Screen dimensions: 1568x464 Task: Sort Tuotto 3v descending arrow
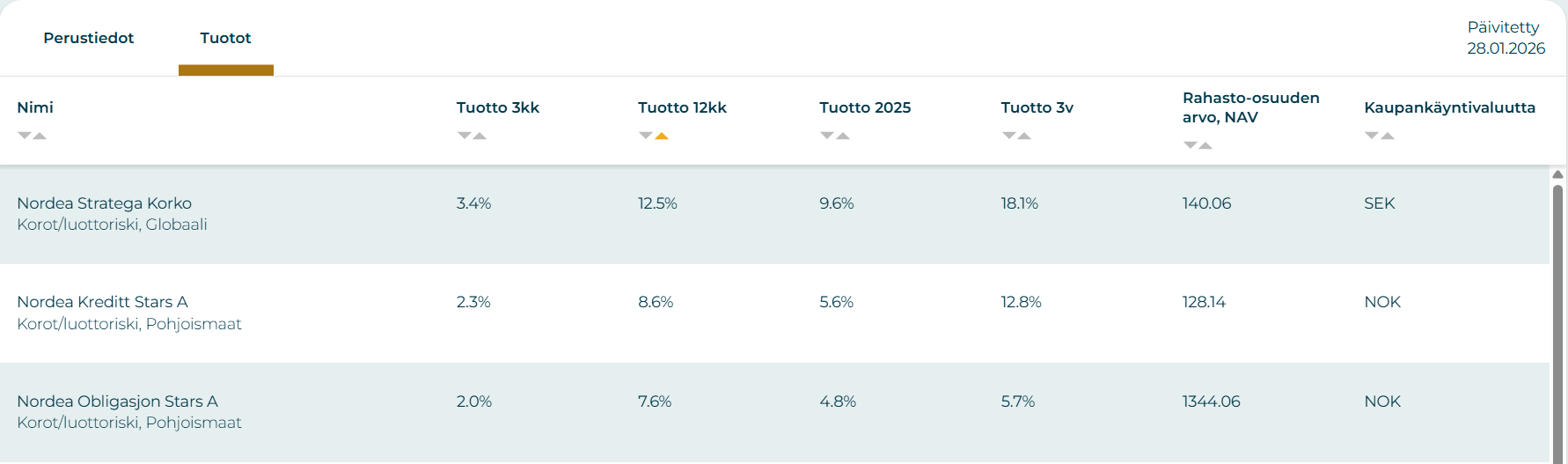tap(1009, 136)
